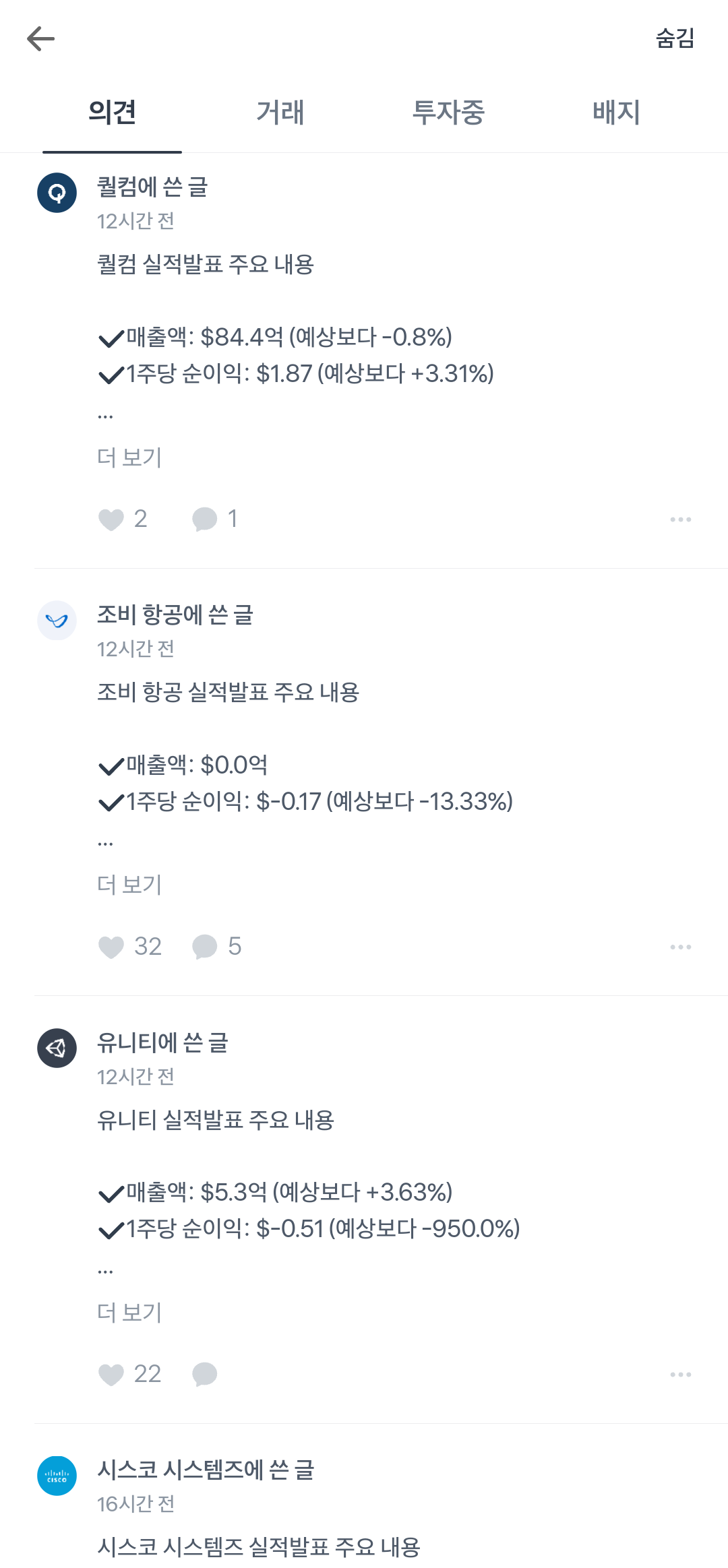Like the Unity earnings post
This screenshot has height=1568, width=728.
[x=111, y=1375]
